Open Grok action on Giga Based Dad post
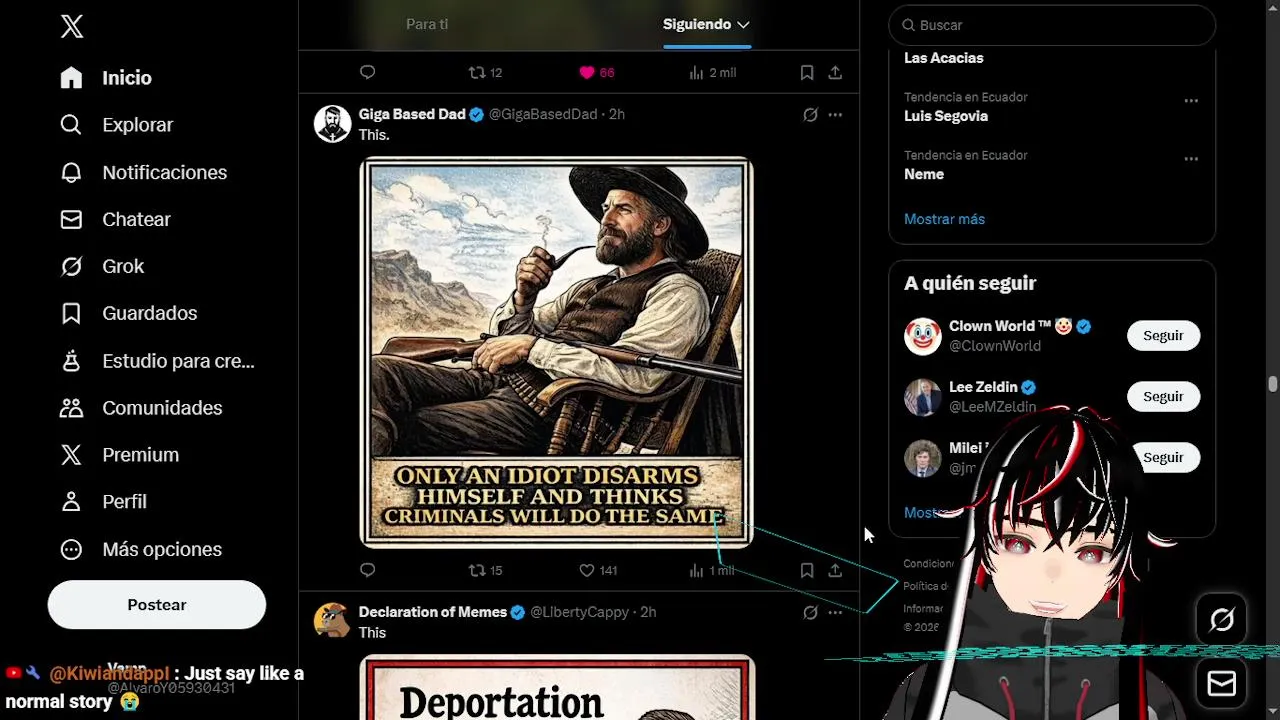 (810, 115)
